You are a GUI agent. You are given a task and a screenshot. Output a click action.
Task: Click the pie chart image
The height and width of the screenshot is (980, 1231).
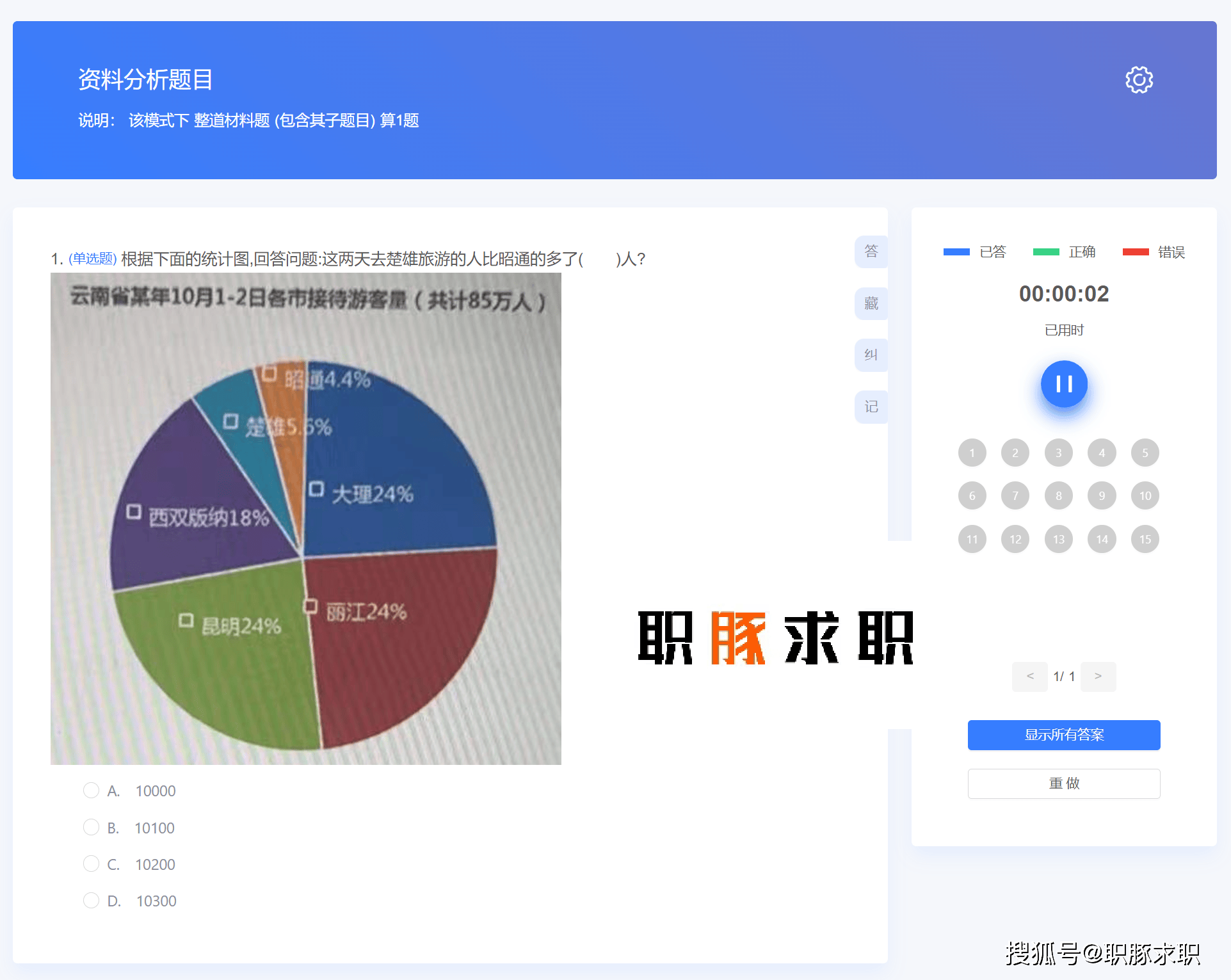click(x=305, y=518)
